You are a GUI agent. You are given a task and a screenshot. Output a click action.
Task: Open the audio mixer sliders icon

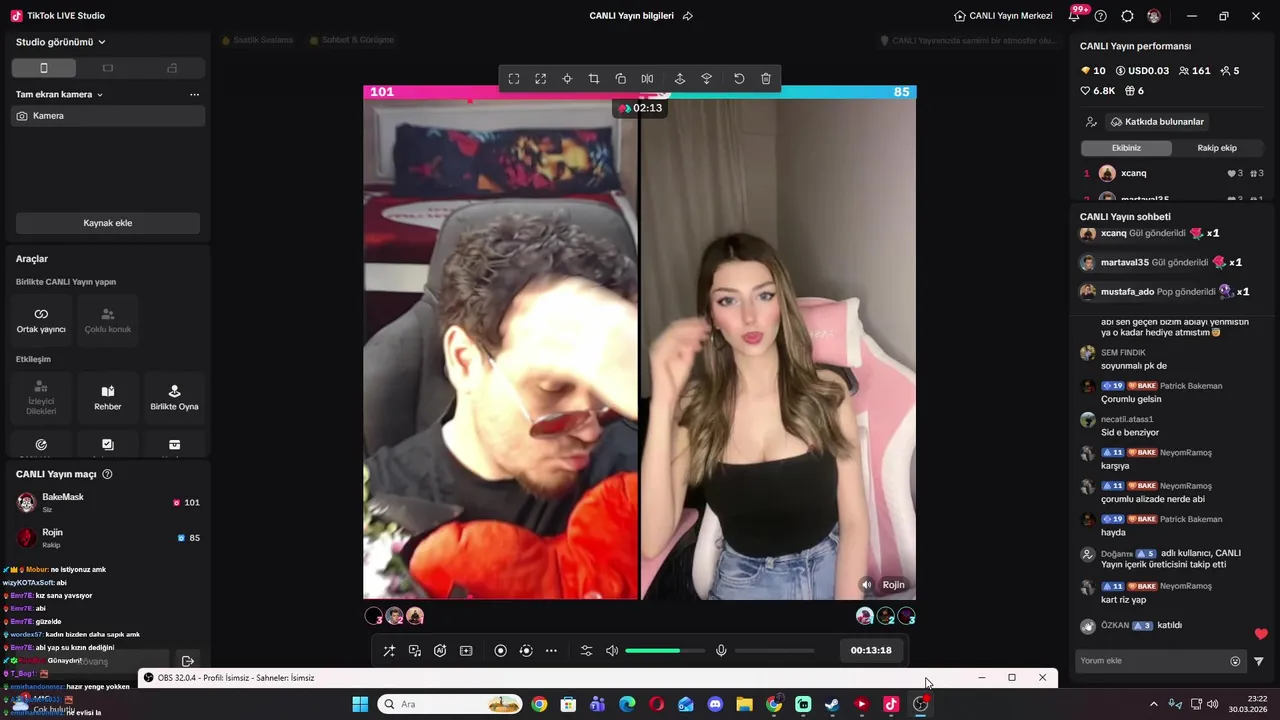(587, 651)
